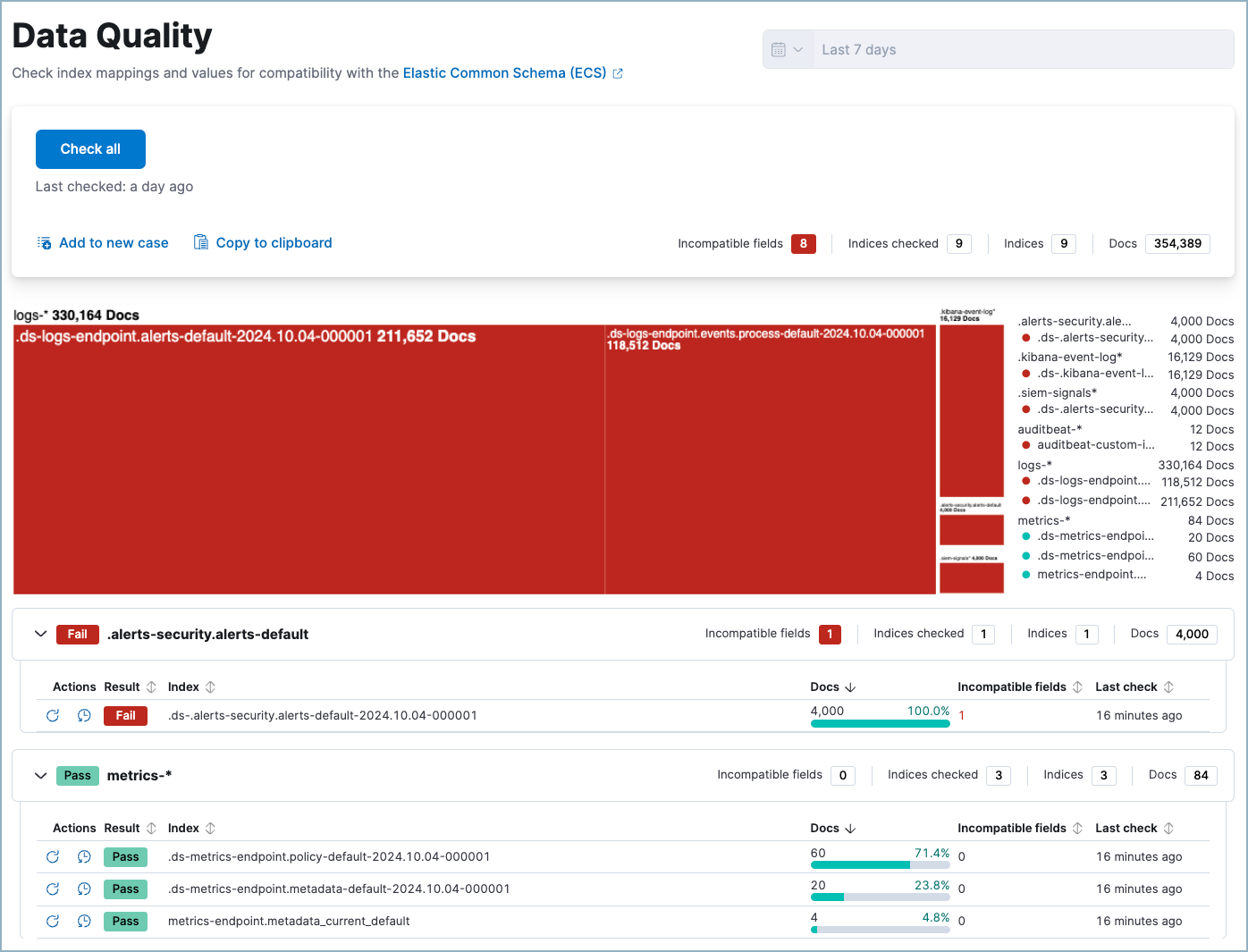Open chat icon for metrics-endpoint.metadata-default row
This screenshot has height=952, width=1248.
[84, 889]
